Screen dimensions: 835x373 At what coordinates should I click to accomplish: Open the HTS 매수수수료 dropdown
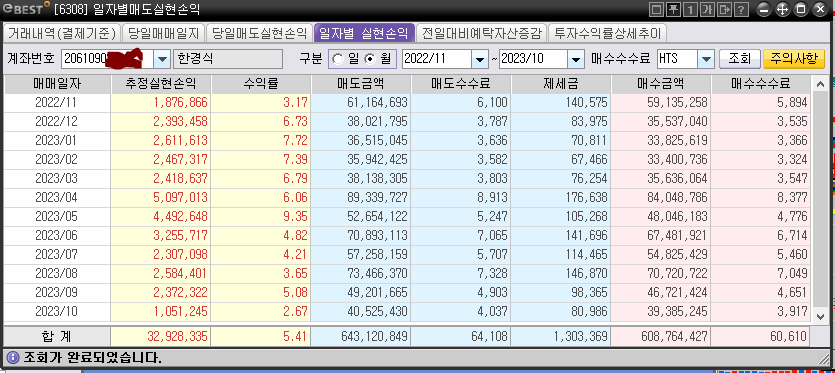click(x=706, y=59)
